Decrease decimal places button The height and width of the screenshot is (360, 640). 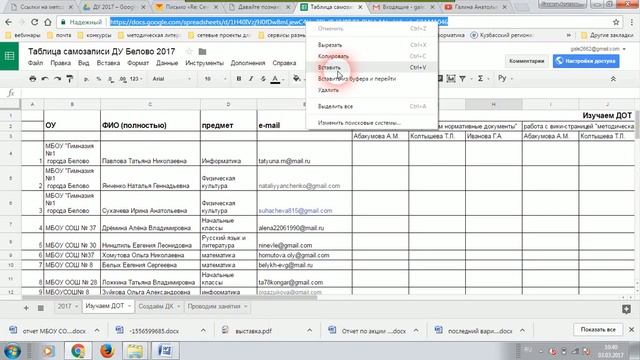tap(111, 79)
